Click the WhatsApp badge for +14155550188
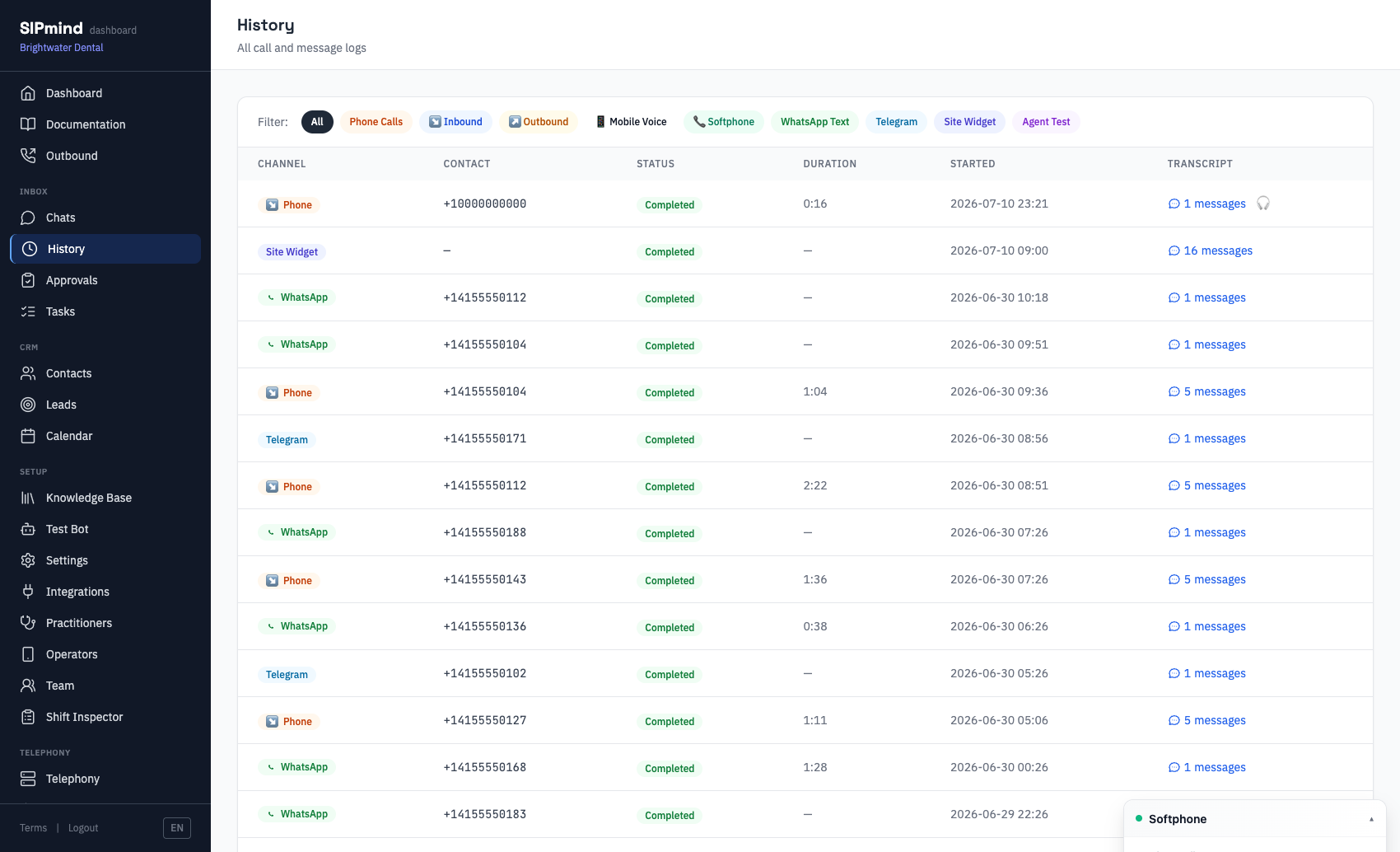 (296, 533)
